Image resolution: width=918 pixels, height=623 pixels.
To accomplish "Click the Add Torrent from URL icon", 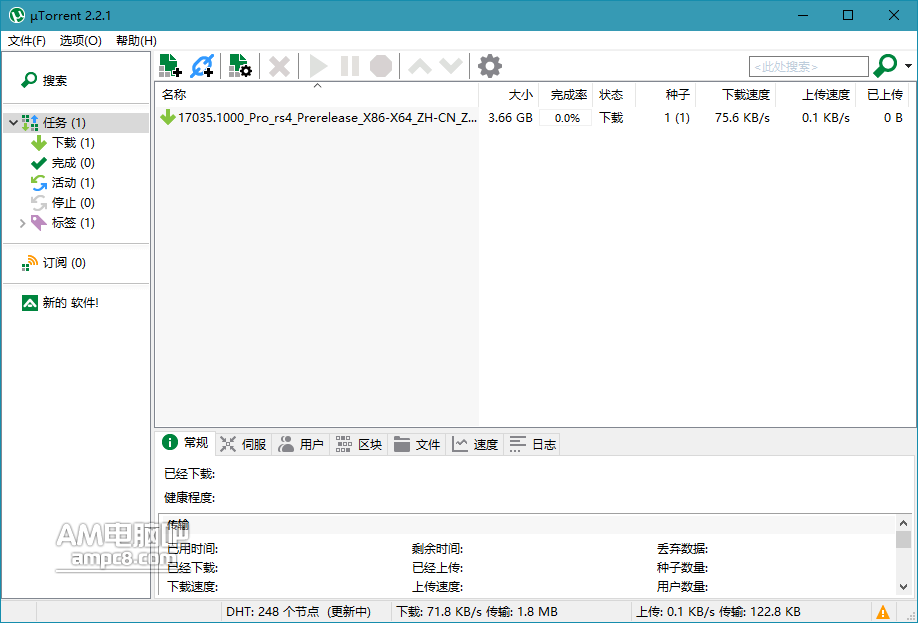I will (x=202, y=66).
